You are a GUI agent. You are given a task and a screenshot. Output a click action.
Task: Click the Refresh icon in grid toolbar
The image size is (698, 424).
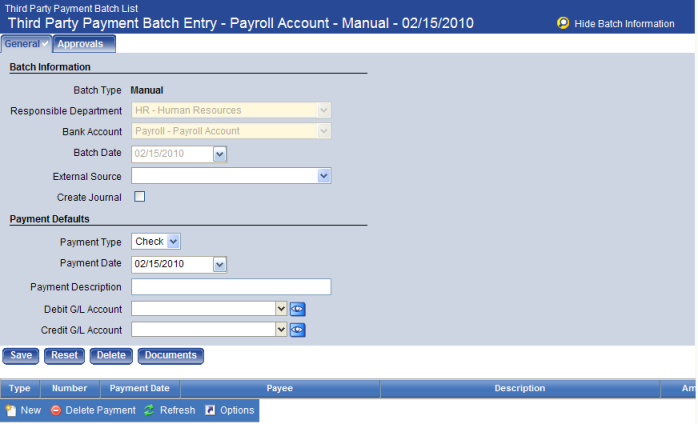tap(149, 410)
